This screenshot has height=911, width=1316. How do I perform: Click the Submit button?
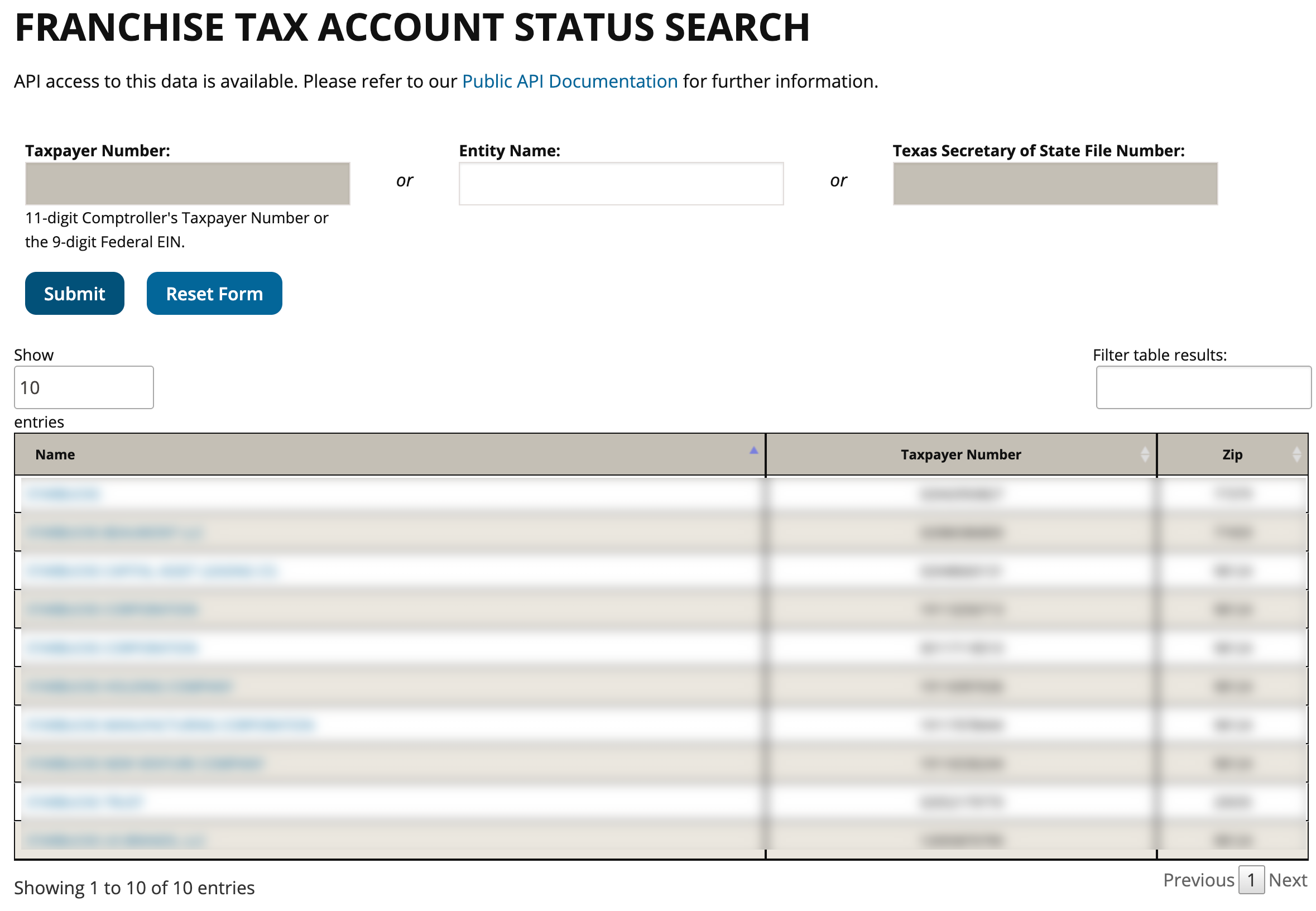click(75, 294)
